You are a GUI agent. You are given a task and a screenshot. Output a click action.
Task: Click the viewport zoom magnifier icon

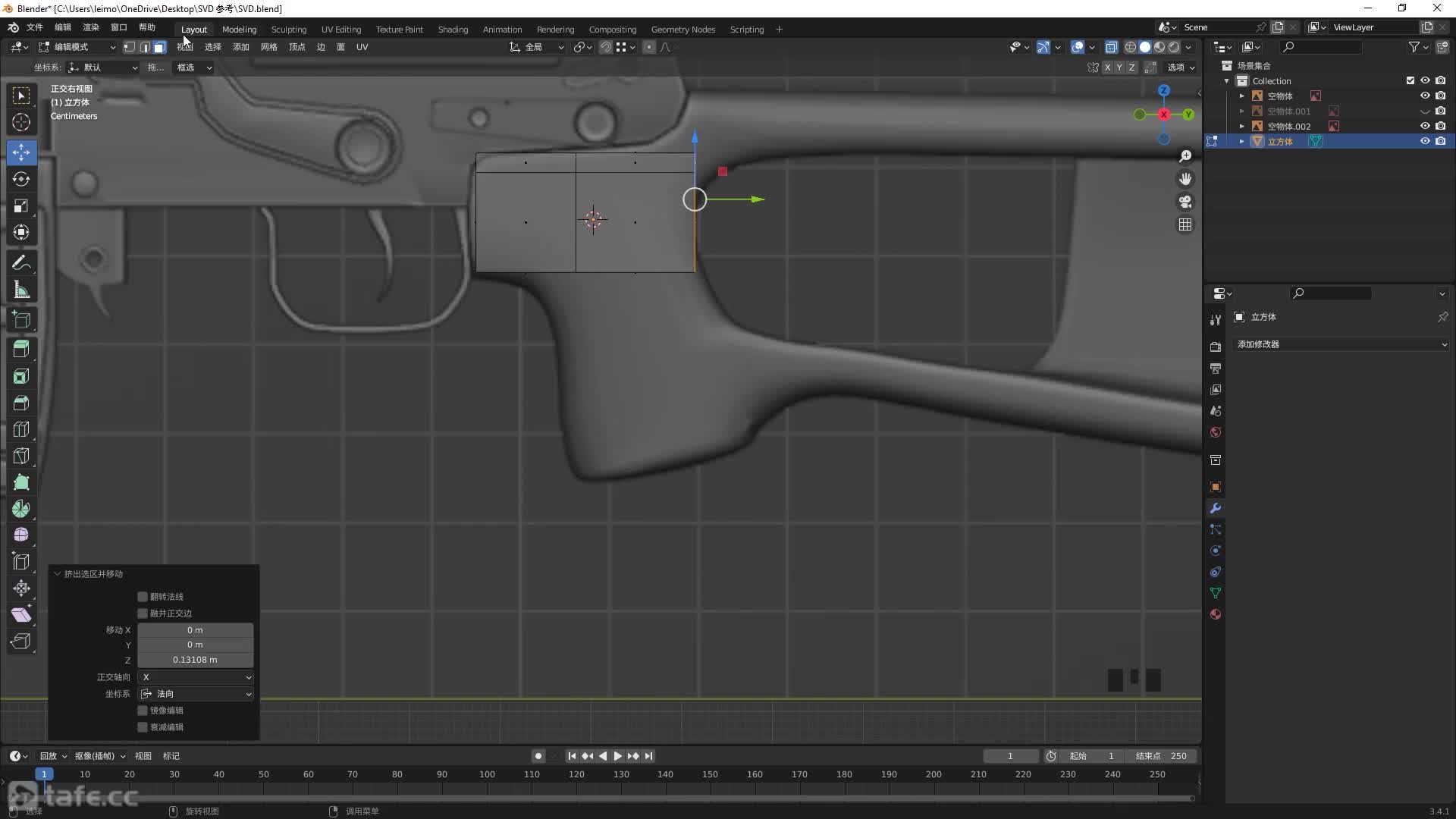click(x=1185, y=156)
